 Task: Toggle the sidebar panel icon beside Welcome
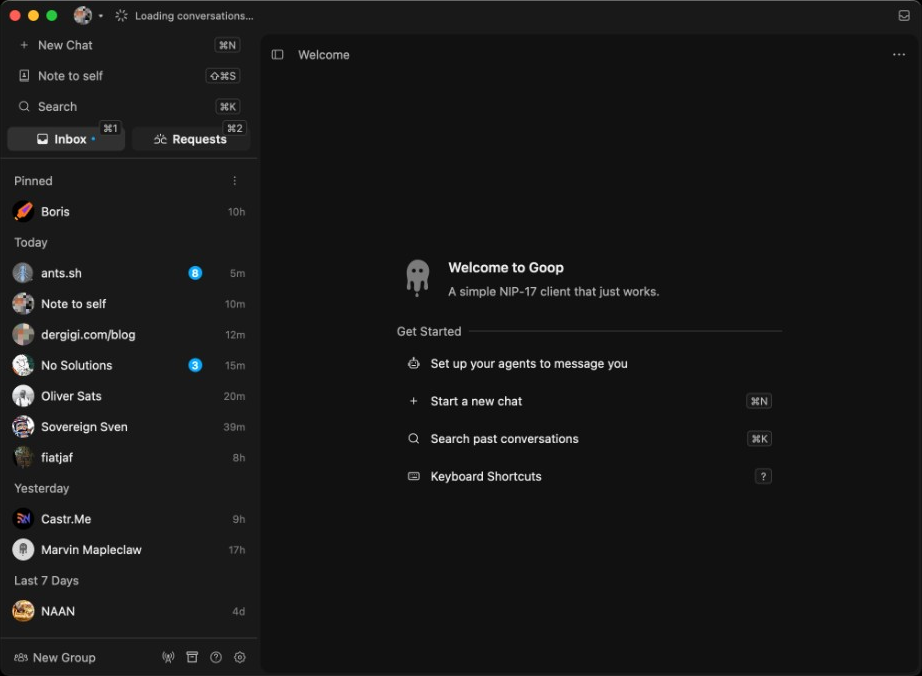coord(278,55)
